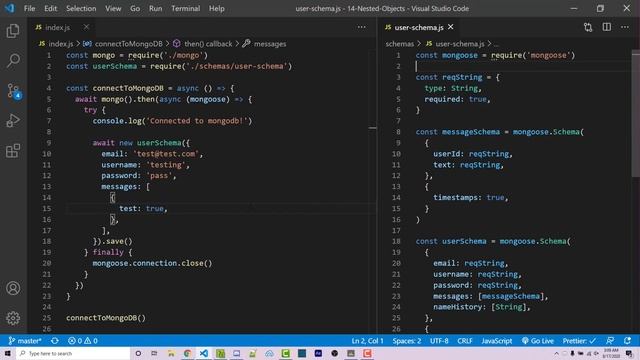The image size is (640, 360).
Task: Split the user-schema.js editor to the right
Action: [x=607, y=27]
